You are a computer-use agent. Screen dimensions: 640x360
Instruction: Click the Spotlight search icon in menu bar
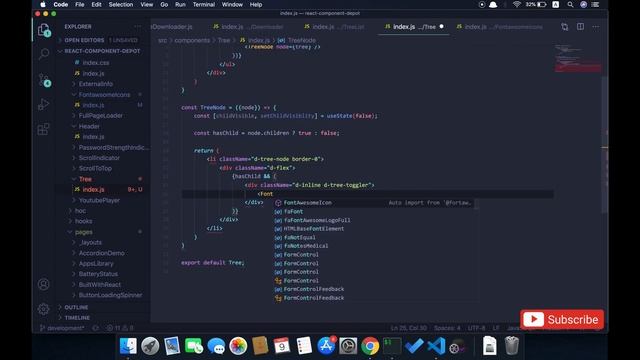pos(570,4)
